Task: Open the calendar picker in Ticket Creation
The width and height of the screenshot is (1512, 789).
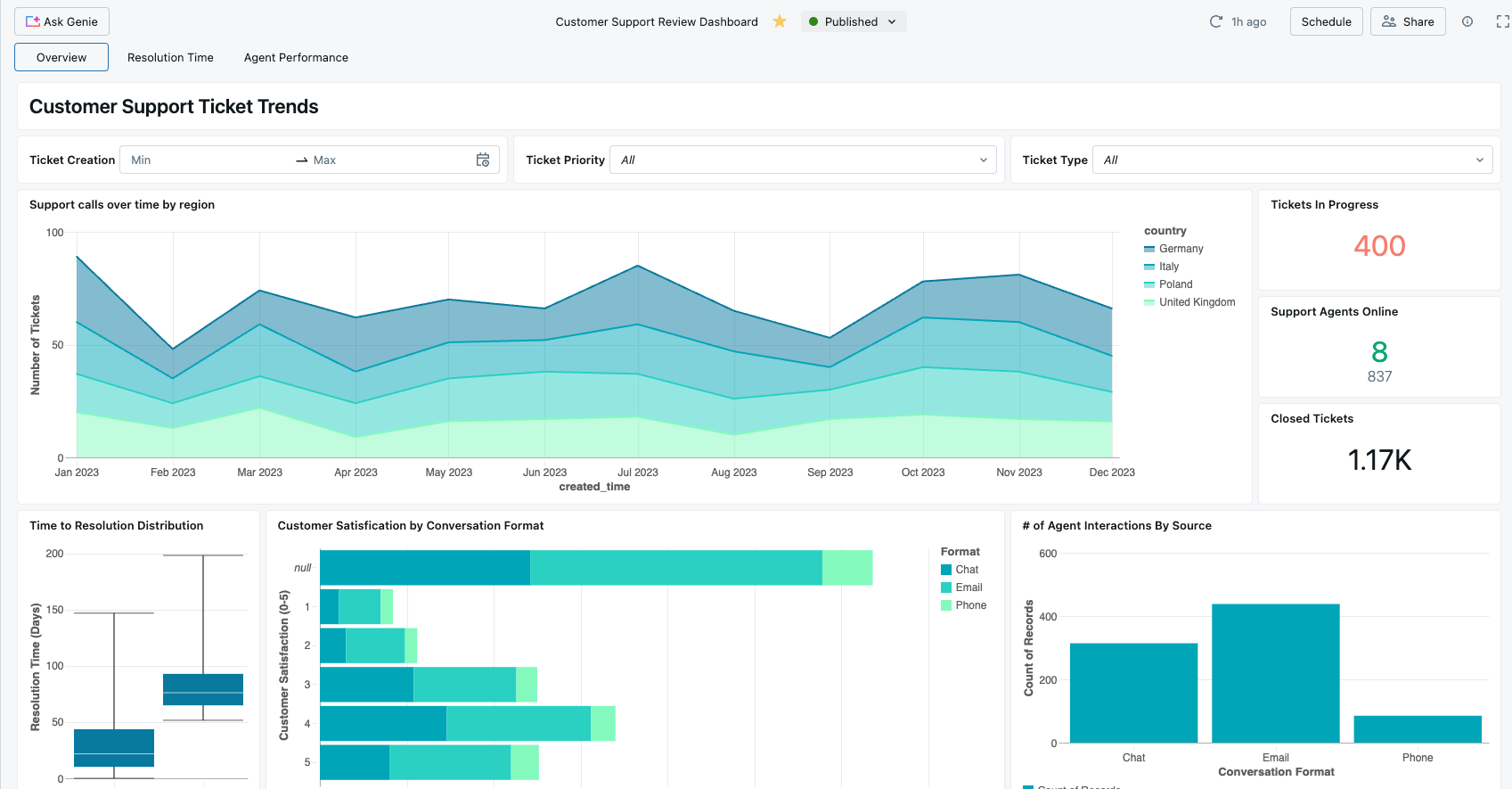Action: 483,160
